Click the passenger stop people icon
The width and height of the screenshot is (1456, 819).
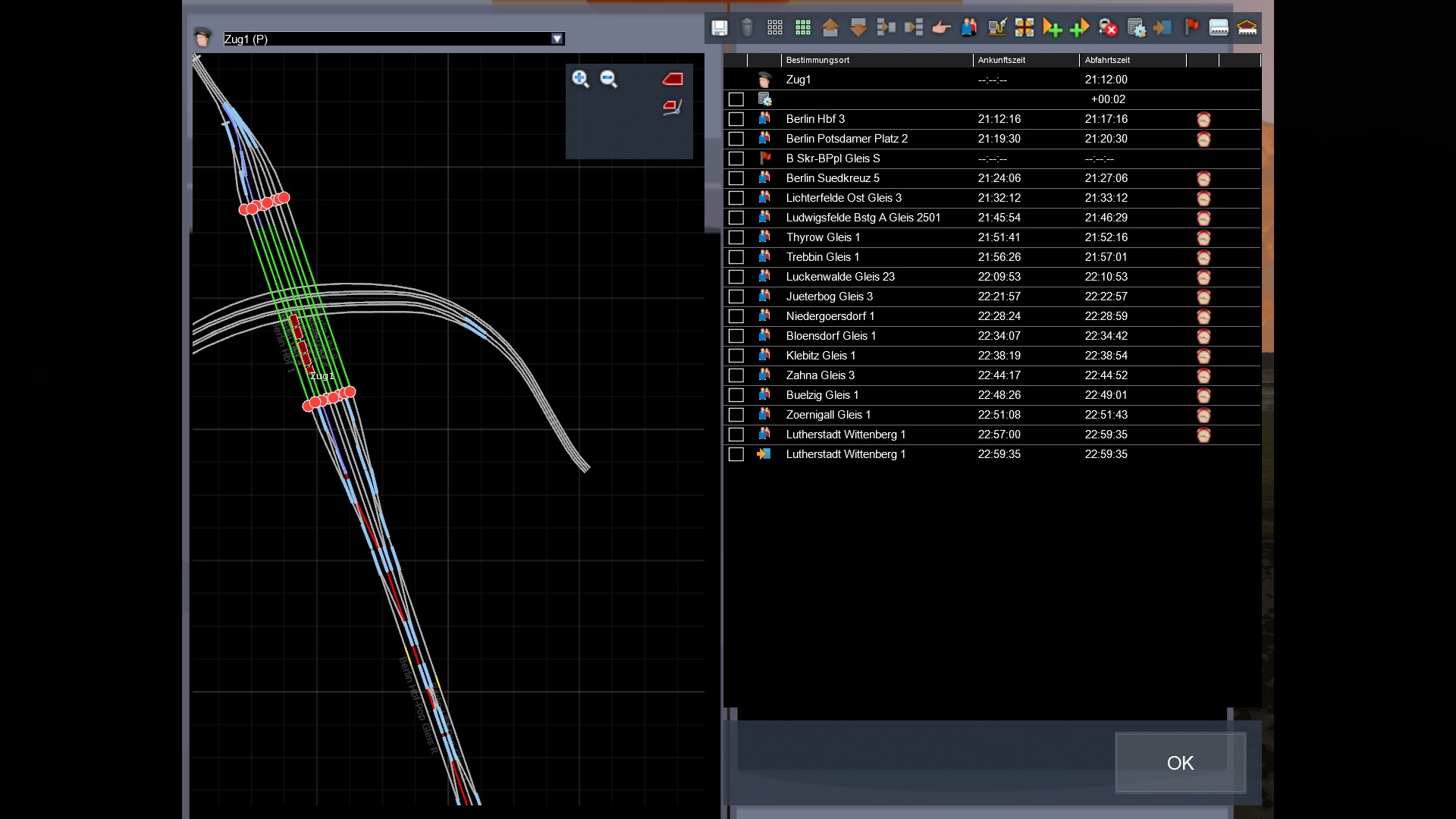coord(968,28)
